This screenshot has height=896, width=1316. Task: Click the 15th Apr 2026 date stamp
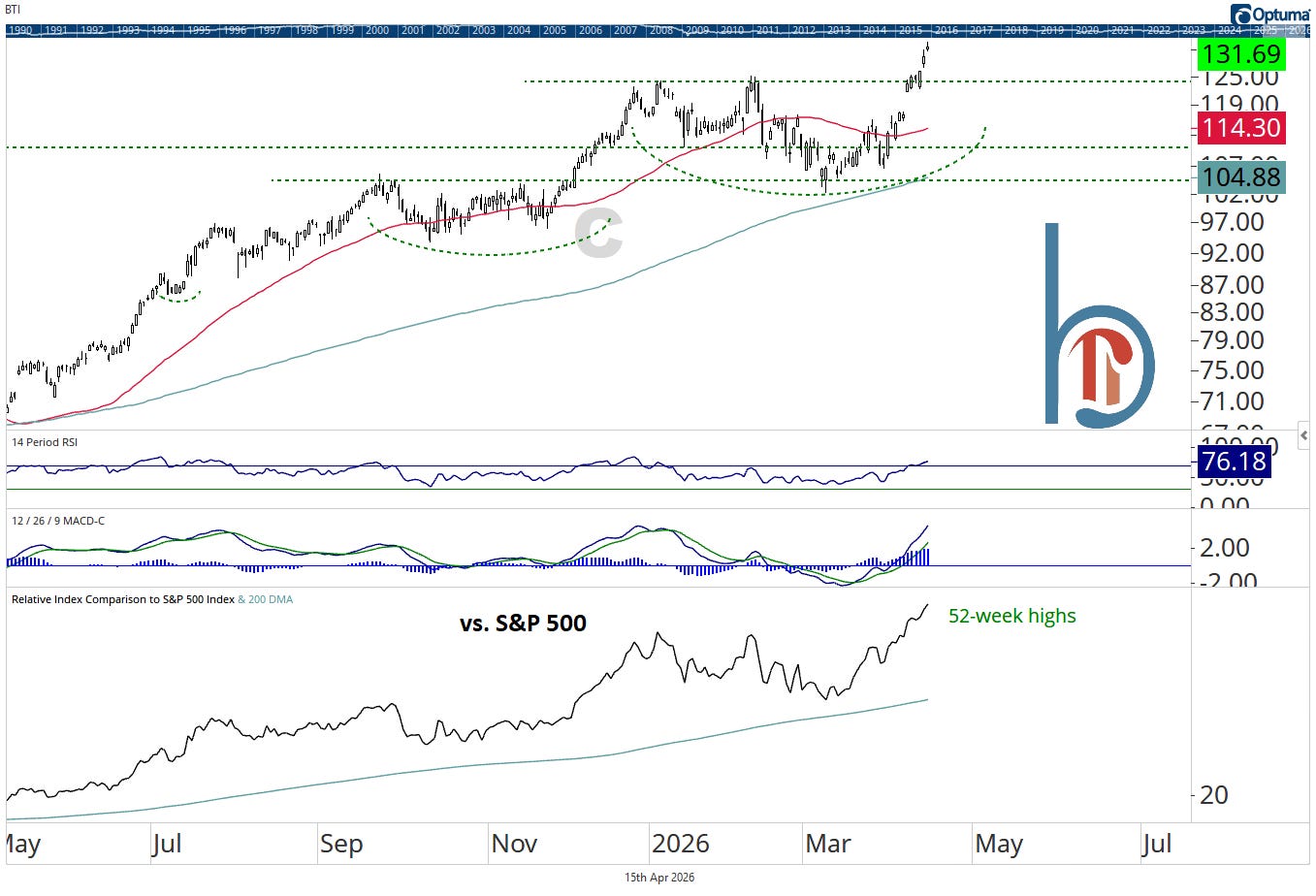659,878
